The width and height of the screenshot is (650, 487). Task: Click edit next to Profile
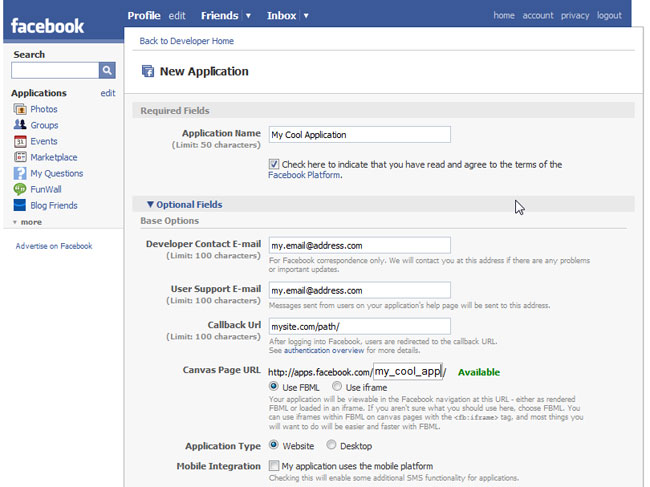click(x=177, y=16)
